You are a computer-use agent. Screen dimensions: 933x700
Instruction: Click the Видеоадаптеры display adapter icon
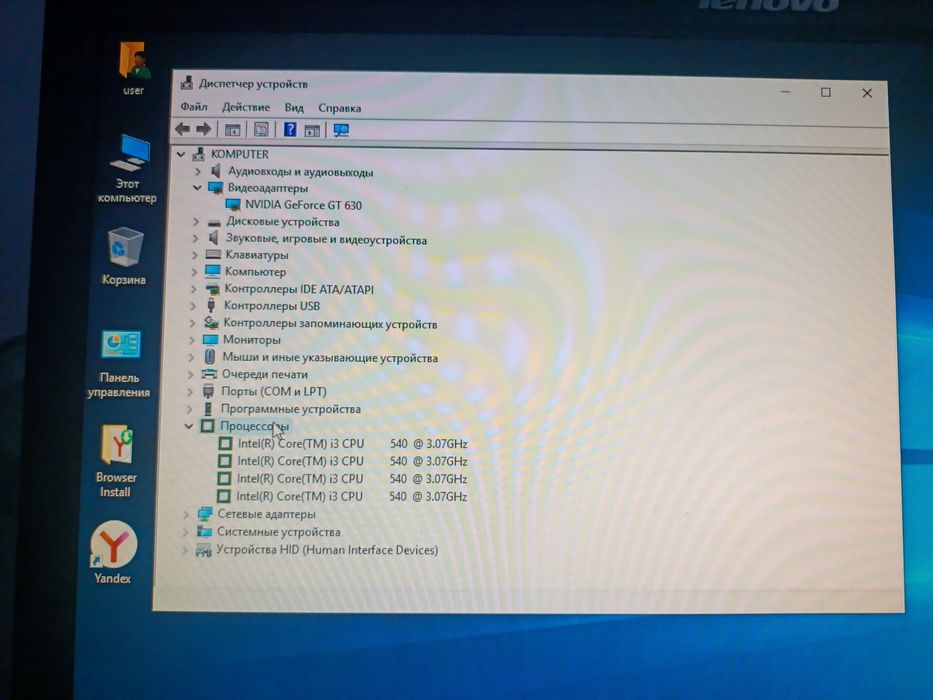coord(215,188)
